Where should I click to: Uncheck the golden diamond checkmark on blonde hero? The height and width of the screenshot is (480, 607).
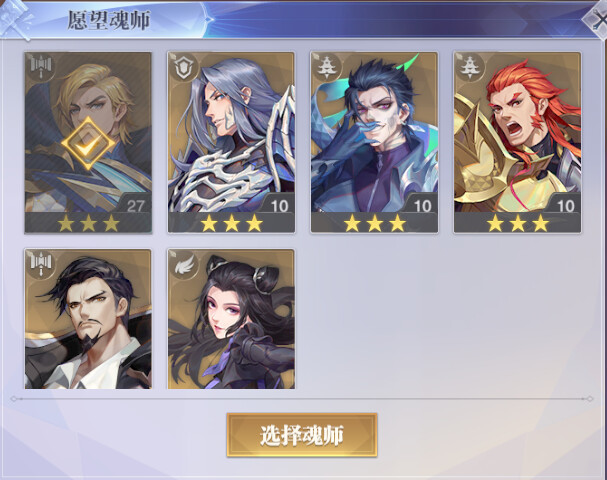[x=88, y=144]
